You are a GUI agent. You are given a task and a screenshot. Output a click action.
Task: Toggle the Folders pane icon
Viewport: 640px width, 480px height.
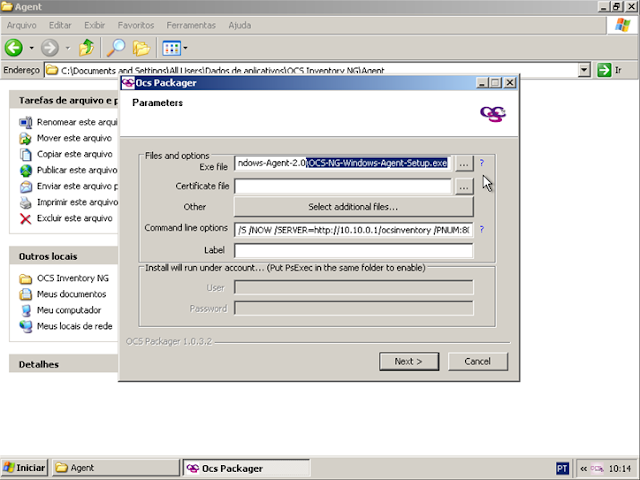(141, 48)
